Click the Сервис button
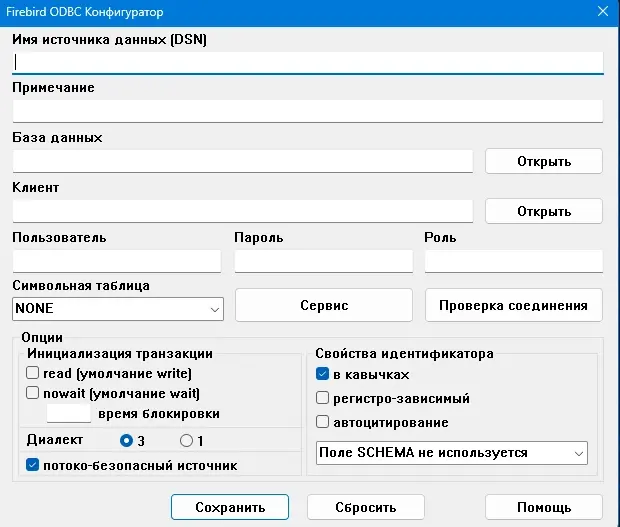 pyautogui.click(x=324, y=305)
